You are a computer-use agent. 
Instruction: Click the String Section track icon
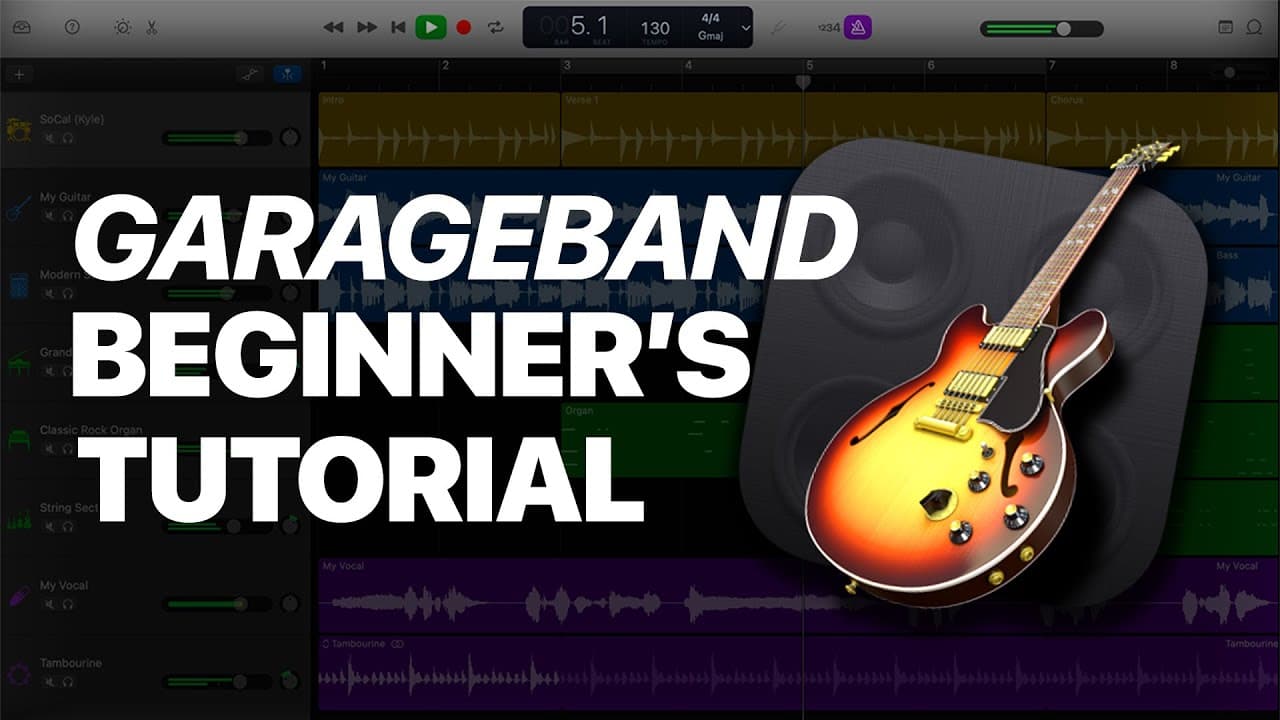click(x=18, y=518)
